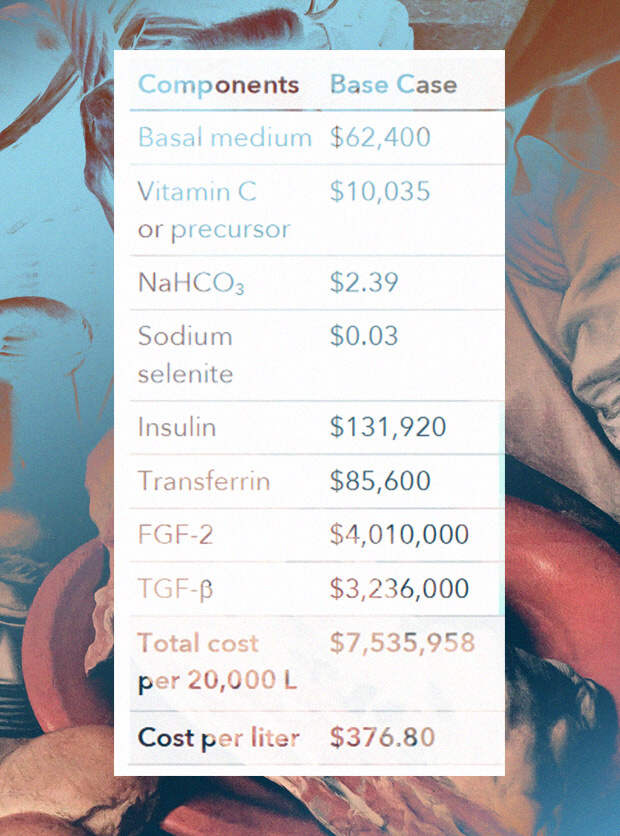Select the Vitamin C or precursor label
Image resolution: width=620 pixels, height=836 pixels.
click(214, 210)
